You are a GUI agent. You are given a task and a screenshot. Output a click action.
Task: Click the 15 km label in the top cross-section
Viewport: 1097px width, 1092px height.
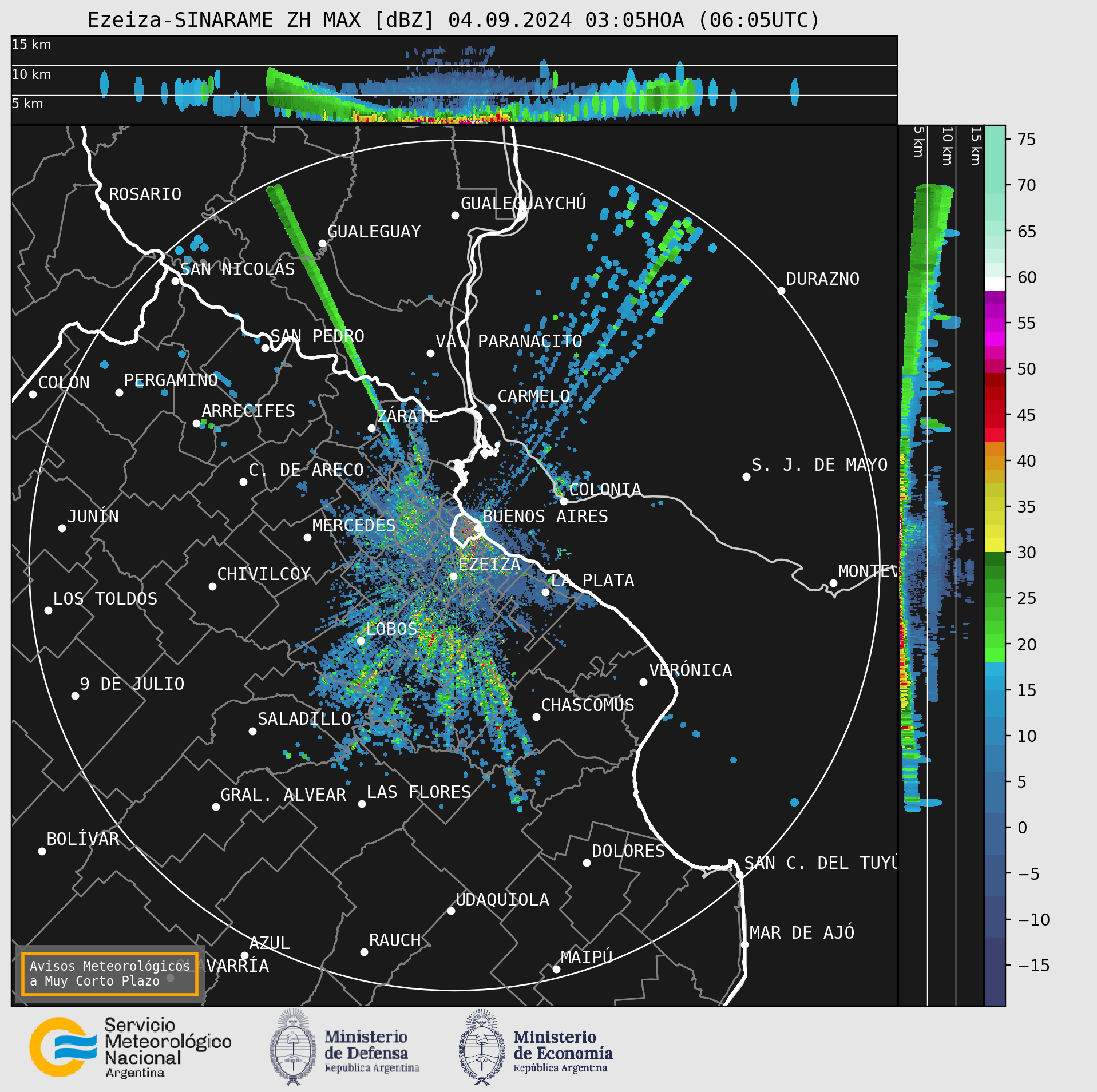pyautogui.click(x=31, y=45)
